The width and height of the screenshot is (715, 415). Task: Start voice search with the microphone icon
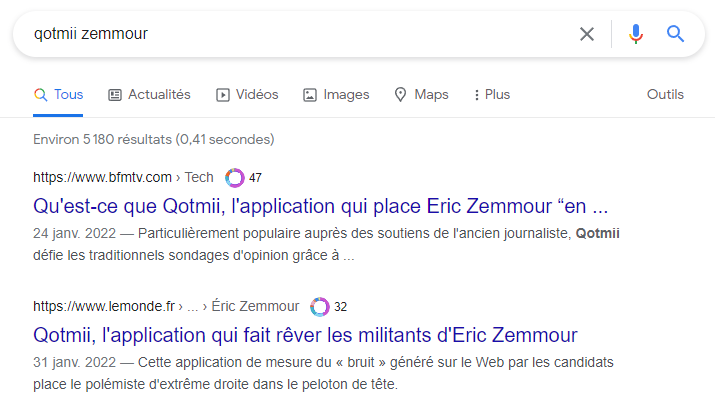pos(636,34)
